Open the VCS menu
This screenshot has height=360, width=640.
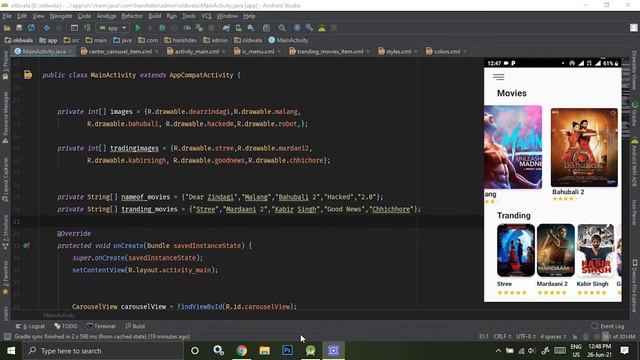pos(206,16)
